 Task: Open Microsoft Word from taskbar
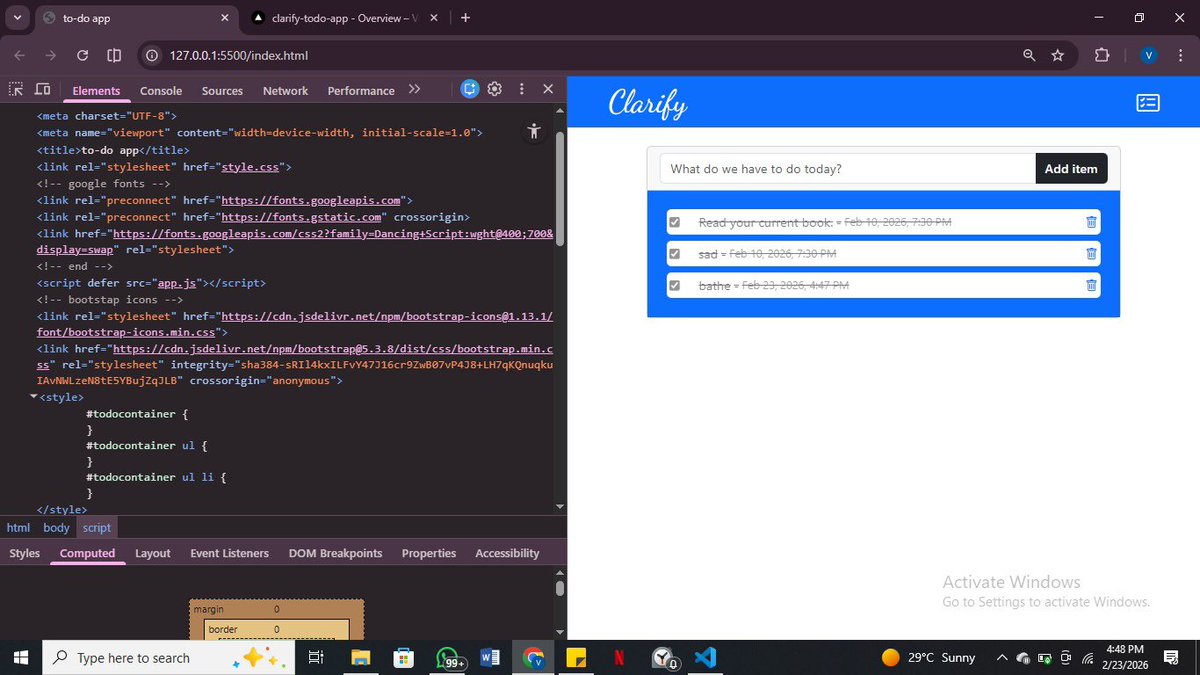(x=490, y=658)
